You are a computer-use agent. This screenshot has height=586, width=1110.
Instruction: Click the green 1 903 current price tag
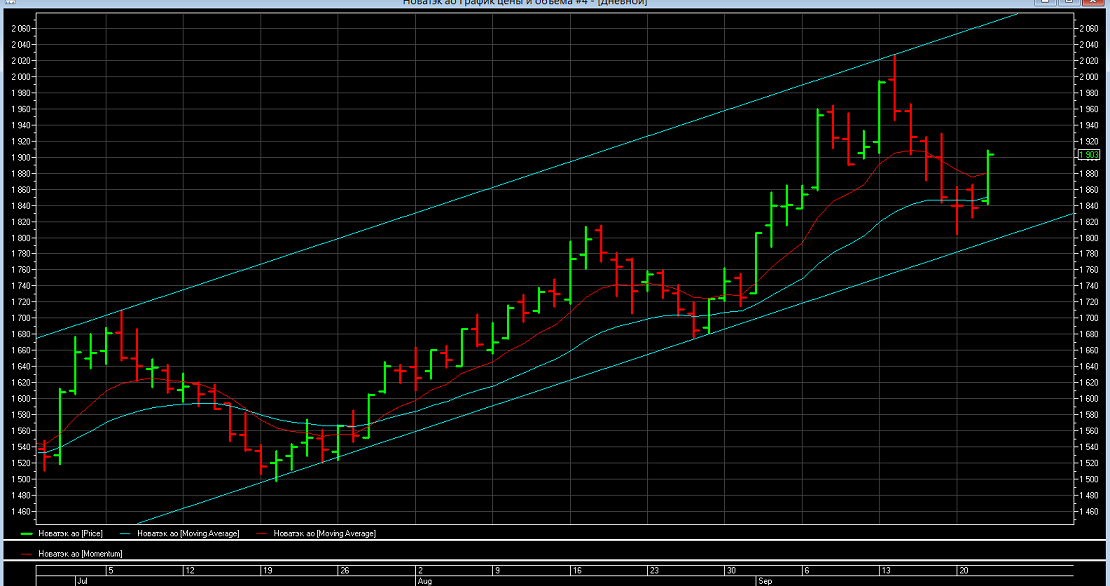pyautogui.click(x=1087, y=154)
